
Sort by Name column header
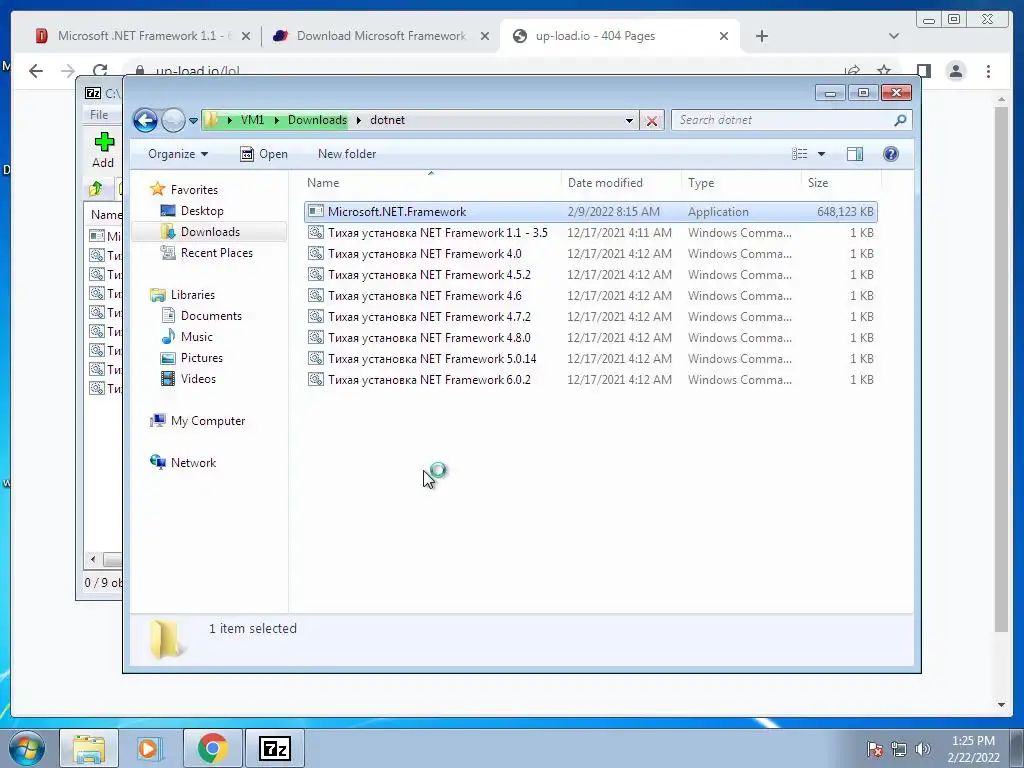click(x=431, y=183)
